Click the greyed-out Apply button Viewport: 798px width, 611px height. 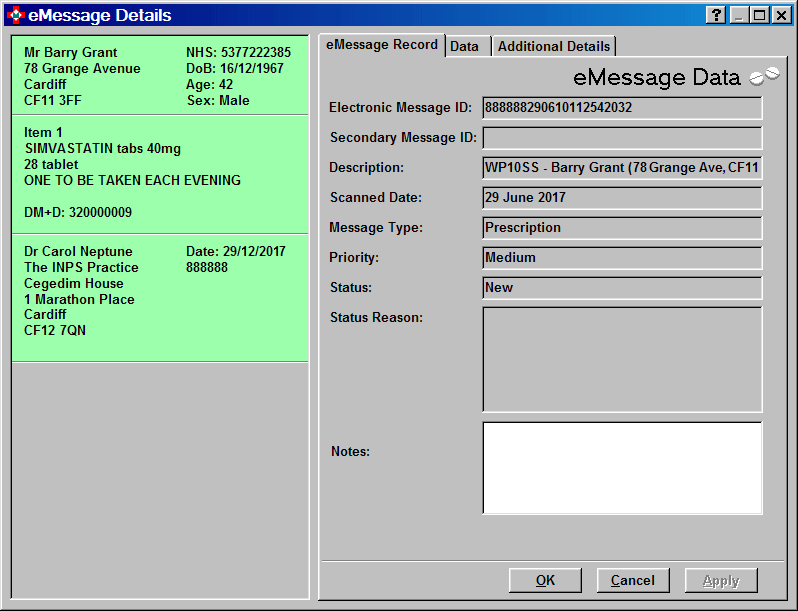(720, 580)
